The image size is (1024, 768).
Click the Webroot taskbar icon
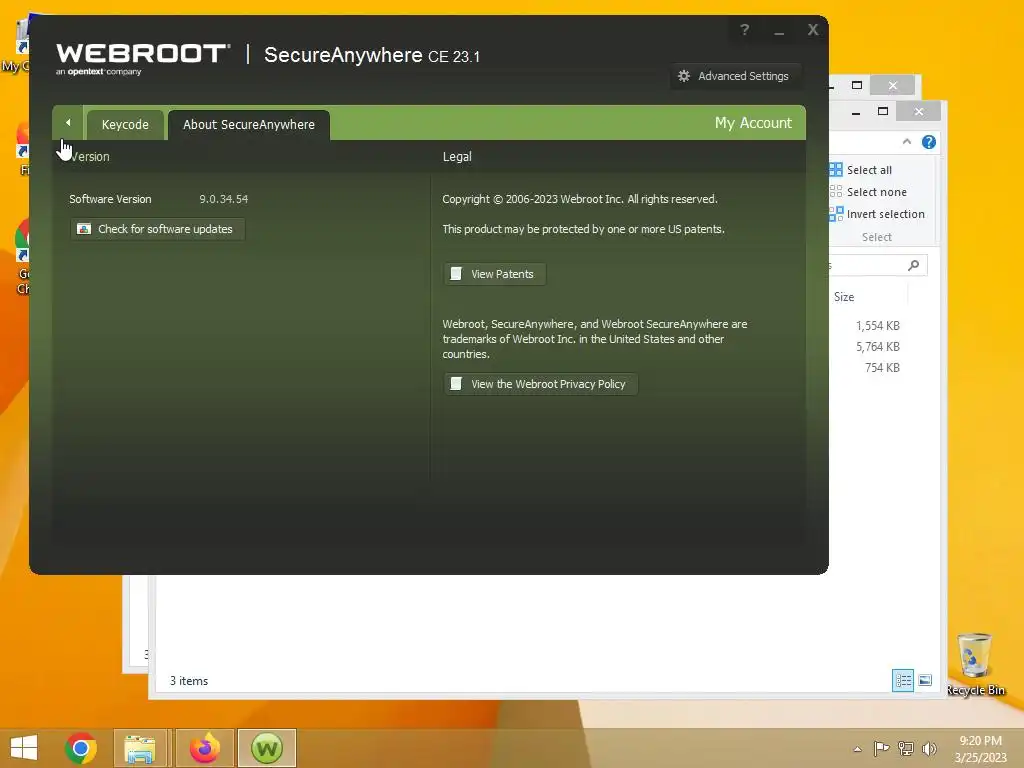coord(267,748)
